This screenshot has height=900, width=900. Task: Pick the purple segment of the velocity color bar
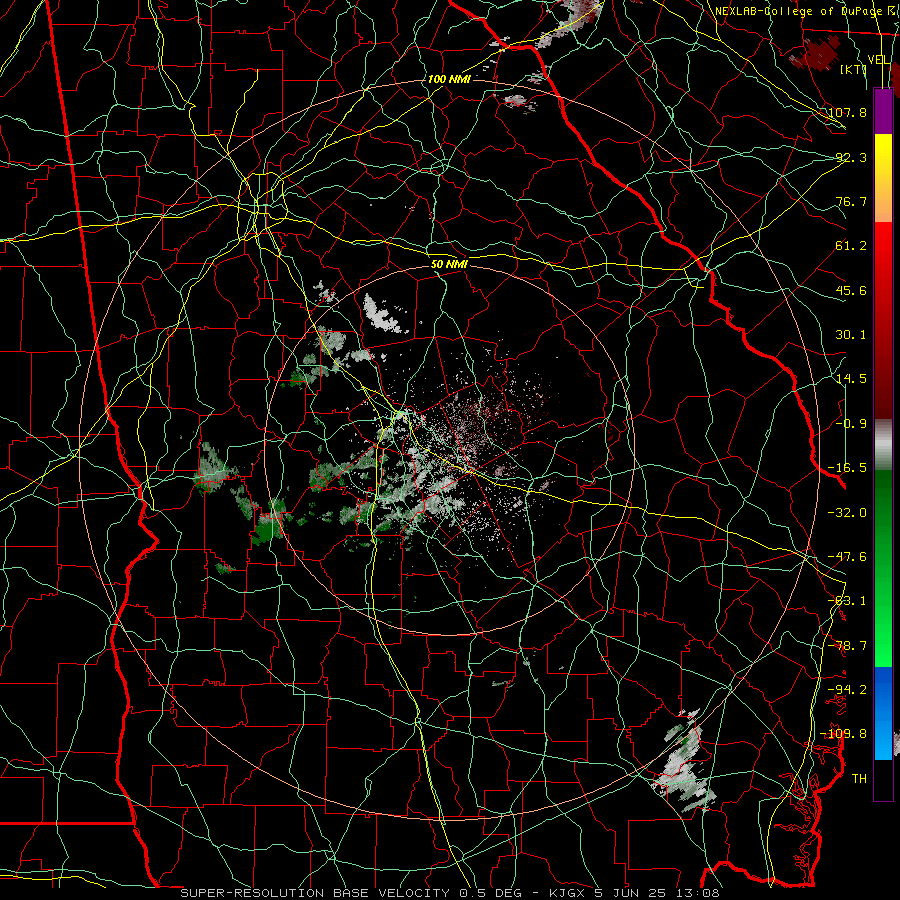(x=883, y=111)
